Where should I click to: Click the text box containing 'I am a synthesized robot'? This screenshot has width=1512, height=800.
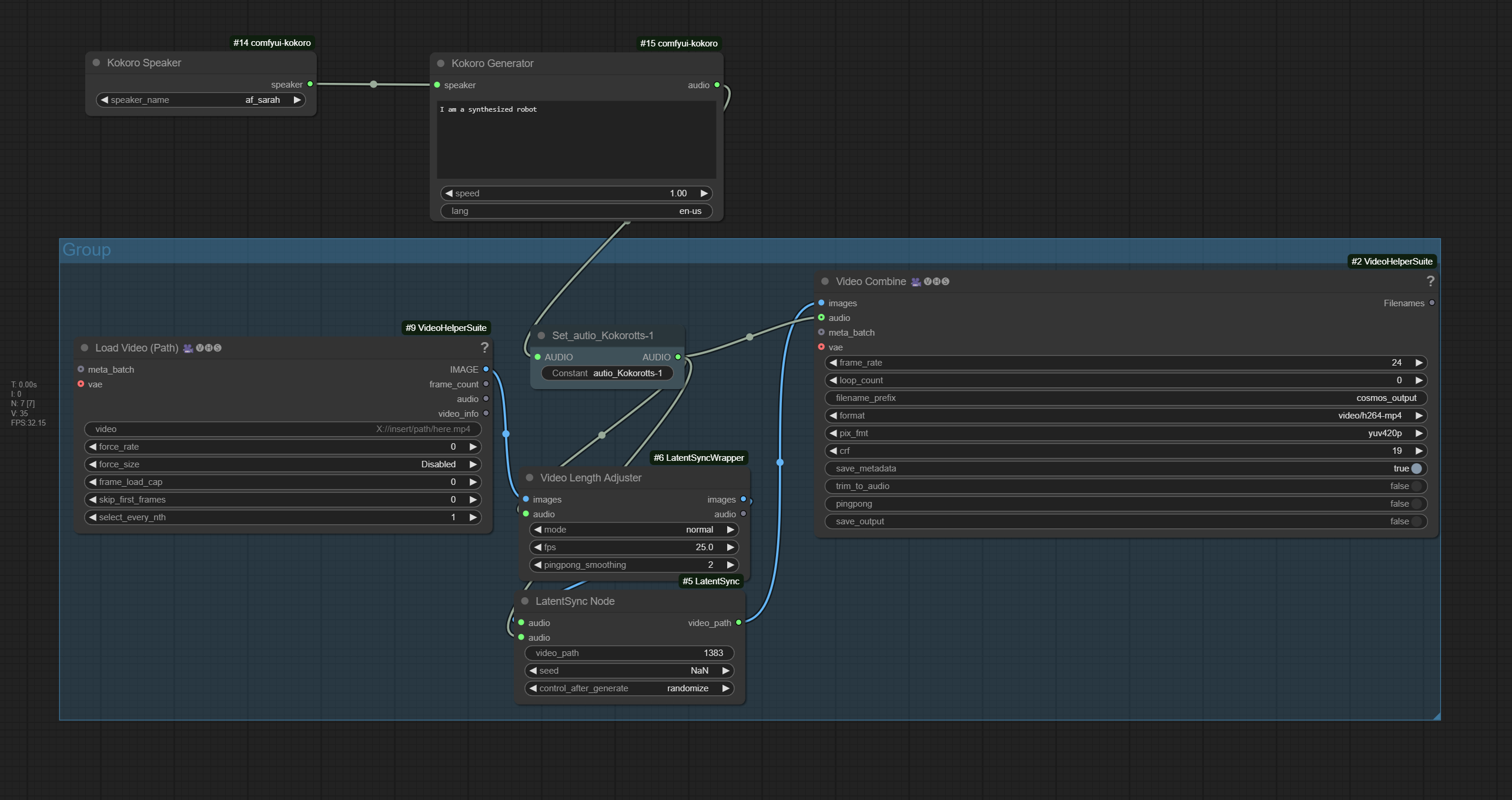pos(576,139)
